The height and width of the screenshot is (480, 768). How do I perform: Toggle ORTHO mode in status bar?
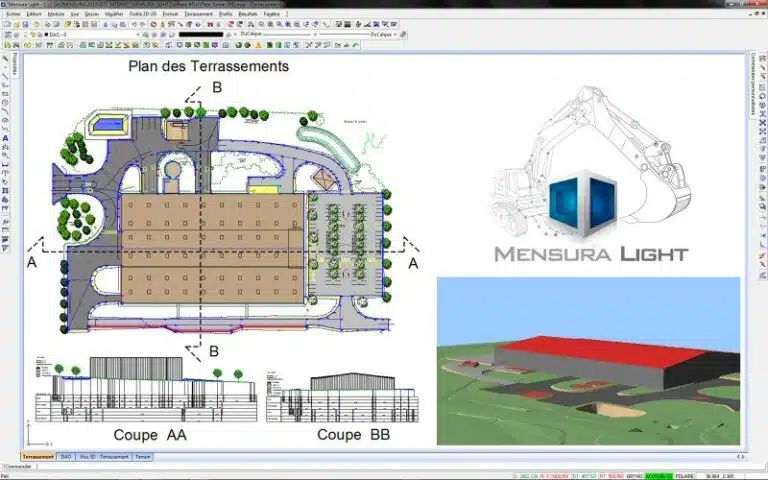634,474
